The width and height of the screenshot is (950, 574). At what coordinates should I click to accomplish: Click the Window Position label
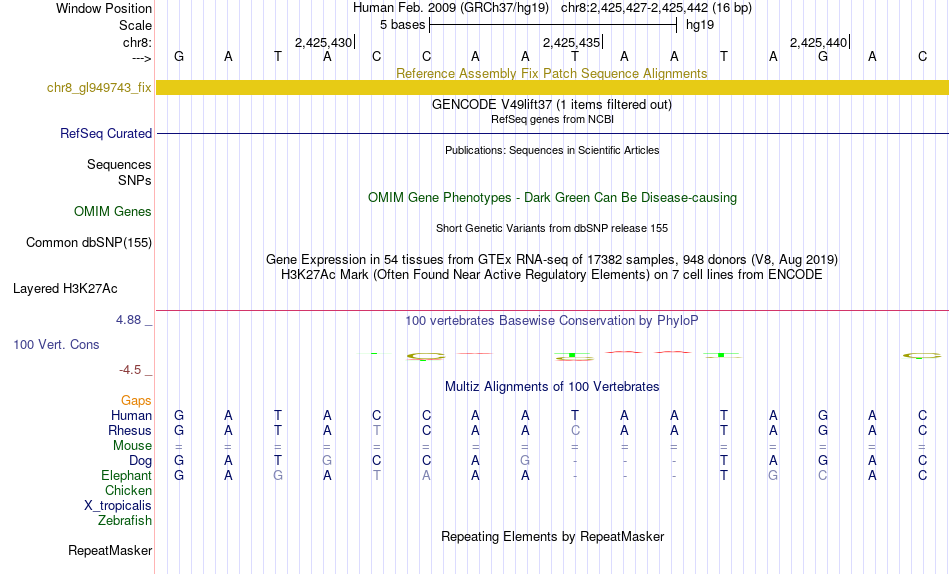(104, 8)
